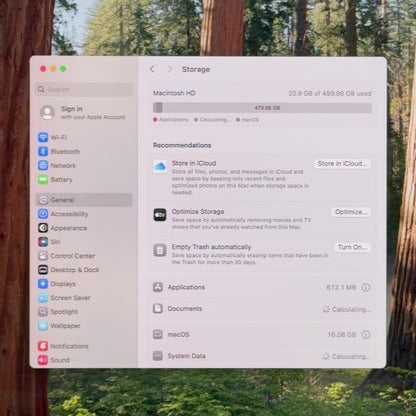Show info for Applications storage
416x416 pixels.
366,287
